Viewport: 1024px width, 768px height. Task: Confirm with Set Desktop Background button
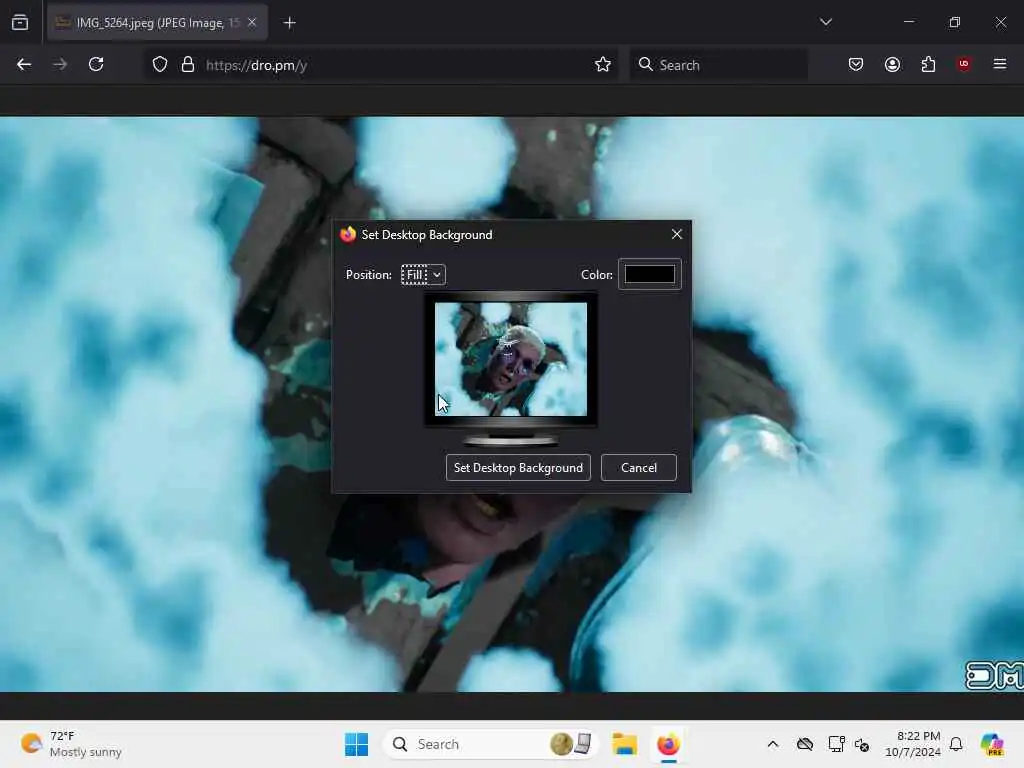coord(519,468)
